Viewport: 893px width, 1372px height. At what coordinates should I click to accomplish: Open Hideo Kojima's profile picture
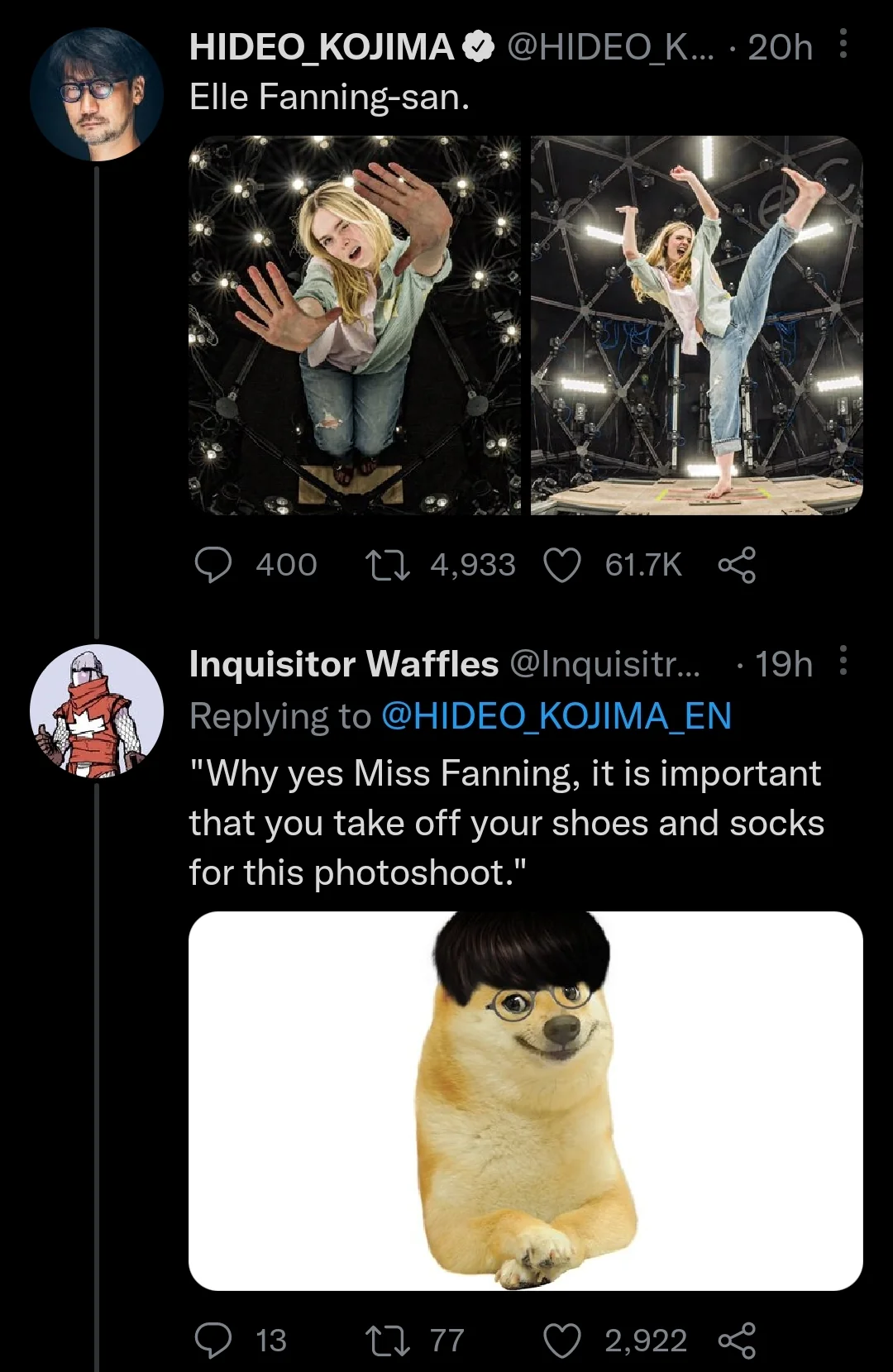tap(97, 94)
